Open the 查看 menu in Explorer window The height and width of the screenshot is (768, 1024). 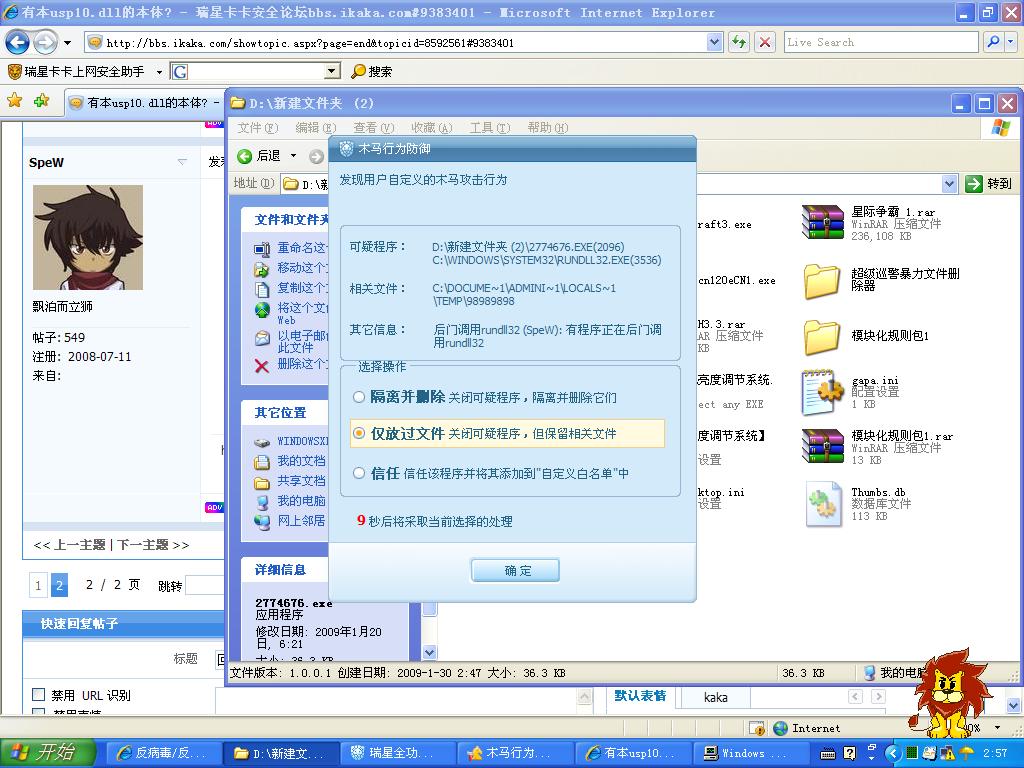[374, 127]
